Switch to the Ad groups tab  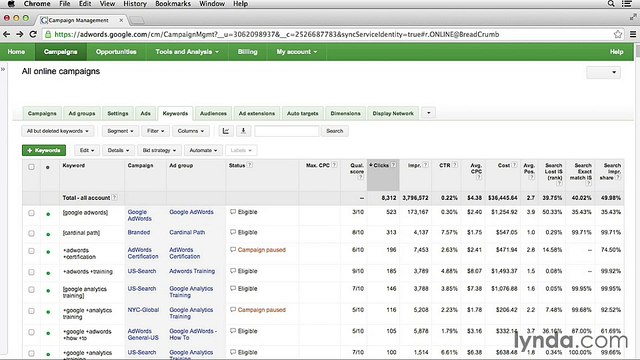pos(82,113)
